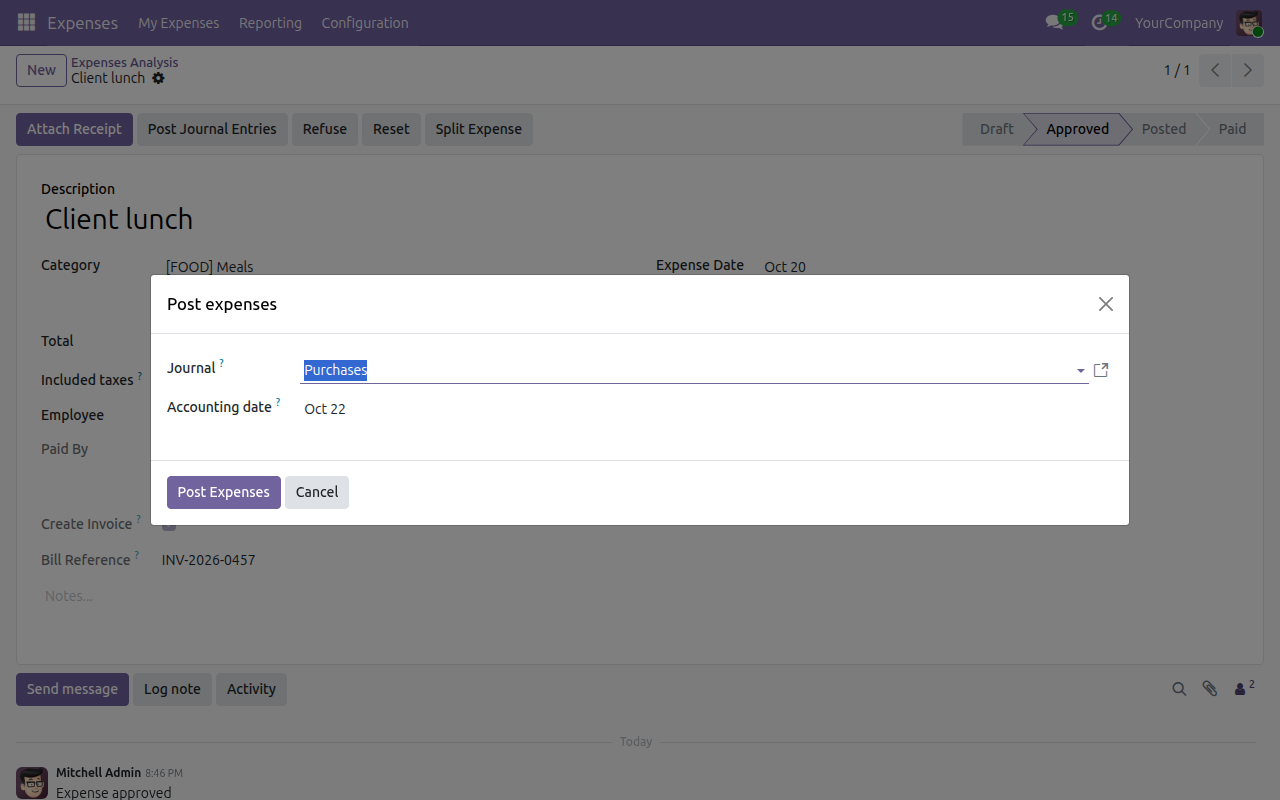The height and width of the screenshot is (800, 1280).
Task: Open the gear actions icon beside Client lunch
Action: point(158,78)
